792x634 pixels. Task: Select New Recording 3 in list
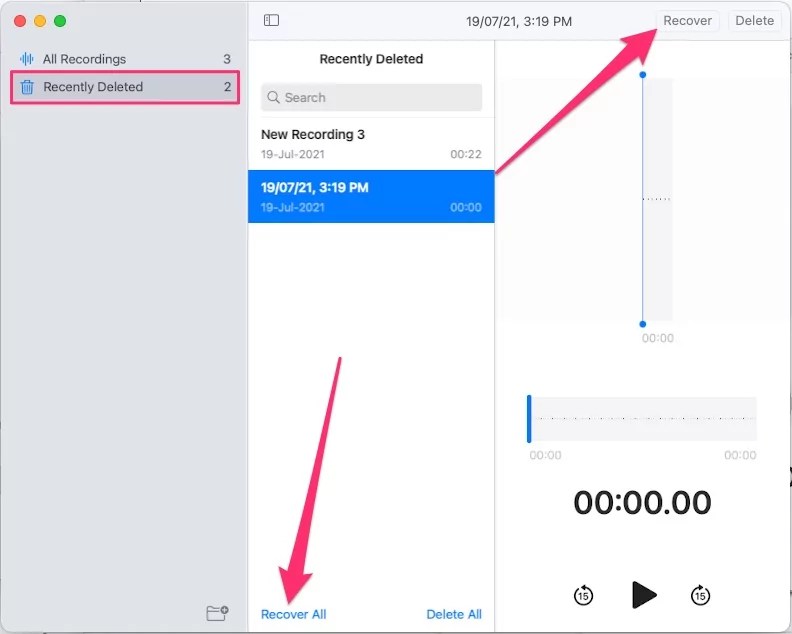pyautogui.click(x=371, y=144)
